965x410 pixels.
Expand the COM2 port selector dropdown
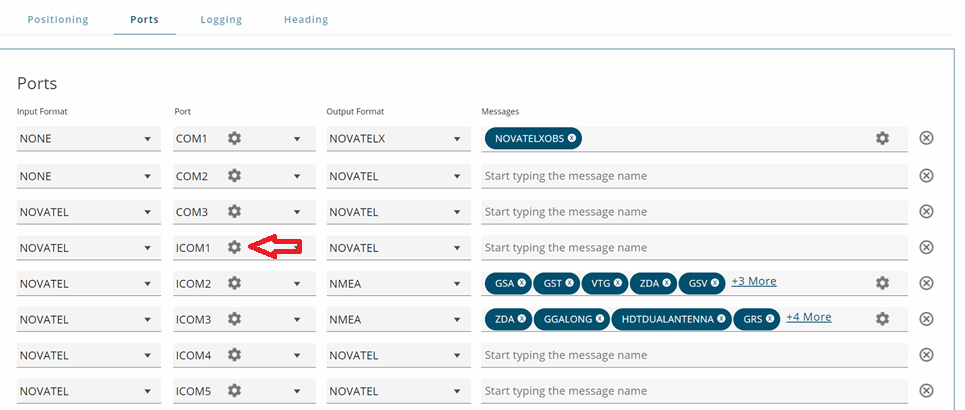click(x=297, y=177)
